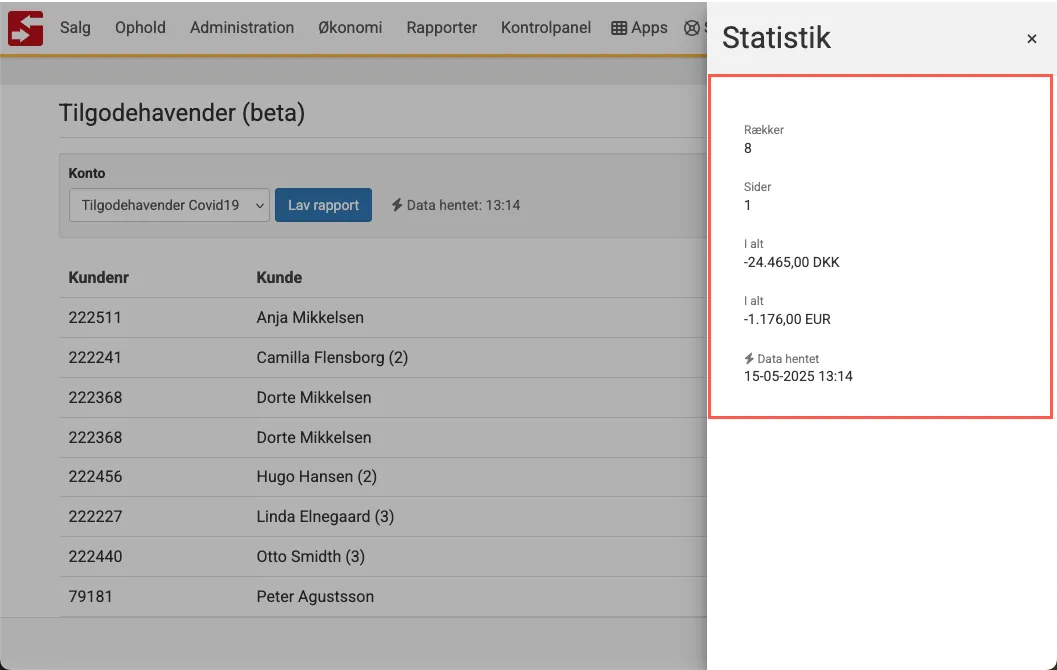This screenshot has width=1057, height=670.
Task: Open the Rapporter menu
Action: (441, 27)
